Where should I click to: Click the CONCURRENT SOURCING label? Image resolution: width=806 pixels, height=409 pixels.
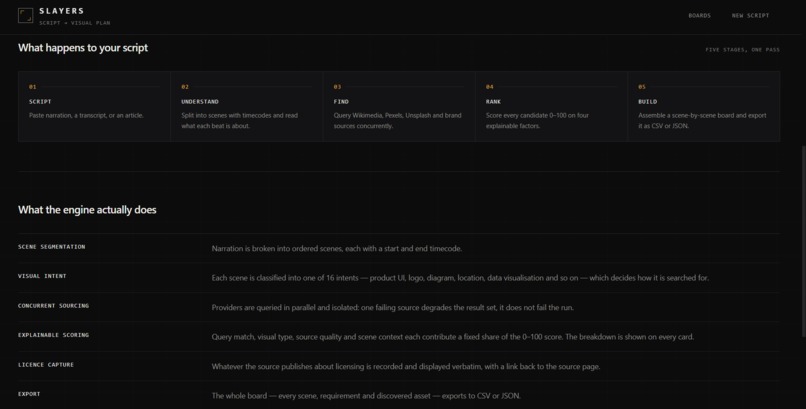53,306
